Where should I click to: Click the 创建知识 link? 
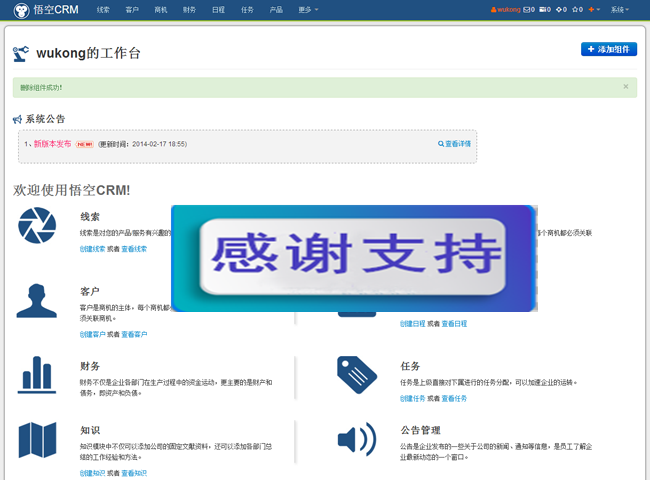click(92, 473)
